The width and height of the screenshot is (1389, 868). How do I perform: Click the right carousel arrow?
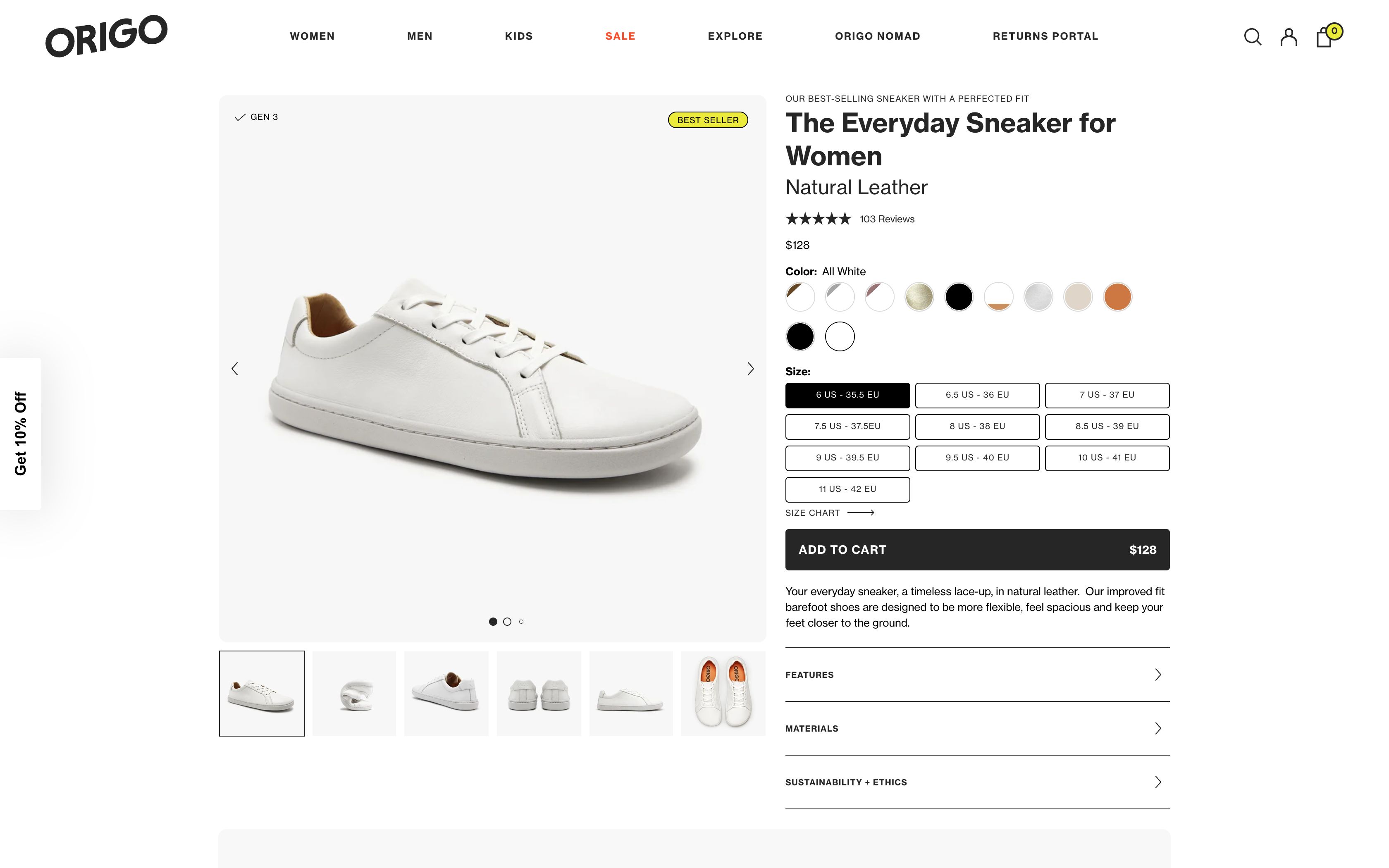click(x=751, y=368)
